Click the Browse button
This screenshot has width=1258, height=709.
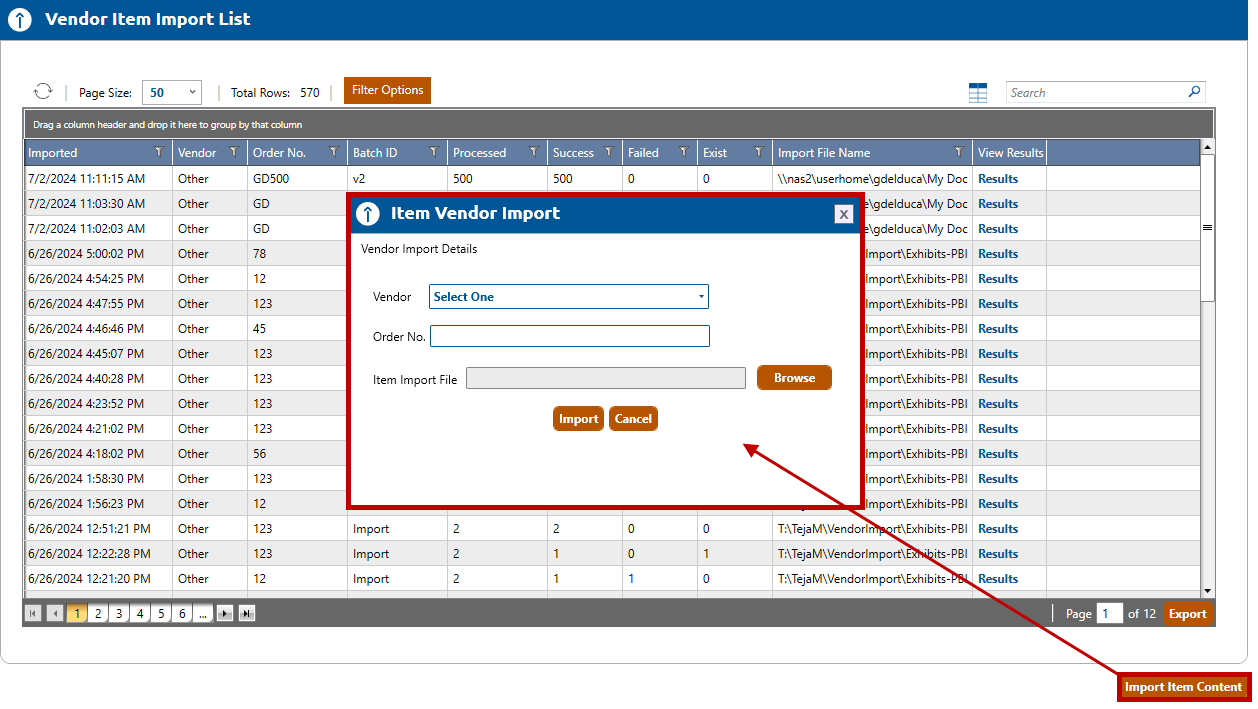click(x=794, y=378)
